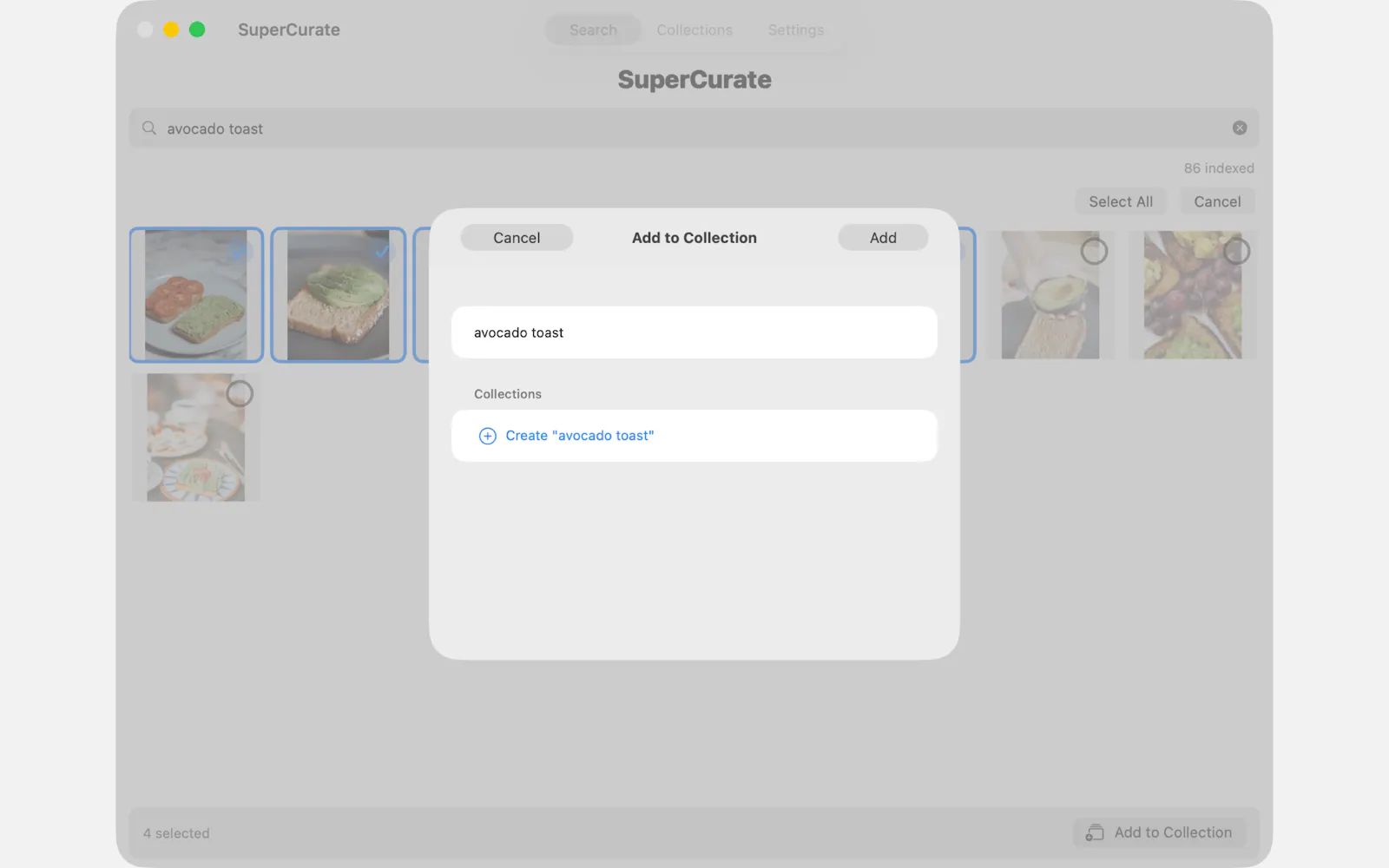Open the breakfast plates thumbnail in second row
This screenshot has width=1389, height=868.
click(x=196, y=437)
